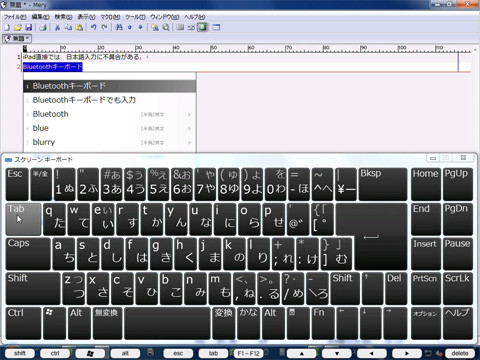The image size is (480, 360).
Task: Click the Find next down-arrow icon
Action: click(140, 27)
